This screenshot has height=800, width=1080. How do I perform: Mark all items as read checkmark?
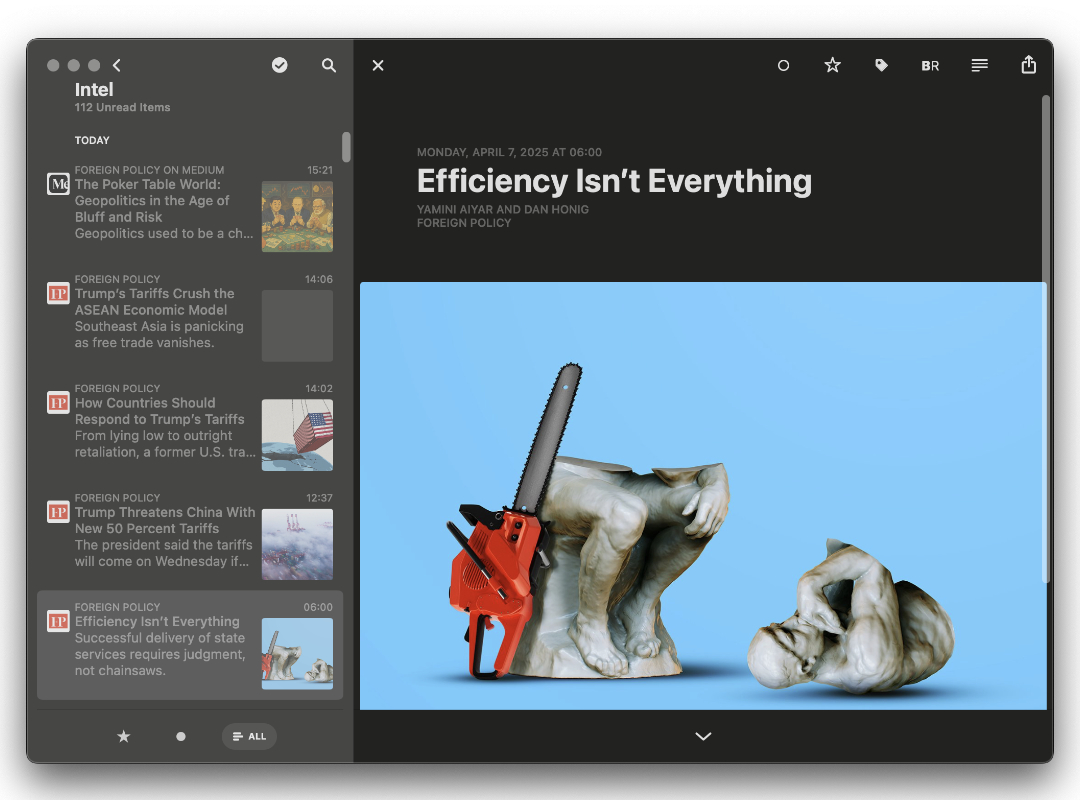[280, 65]
